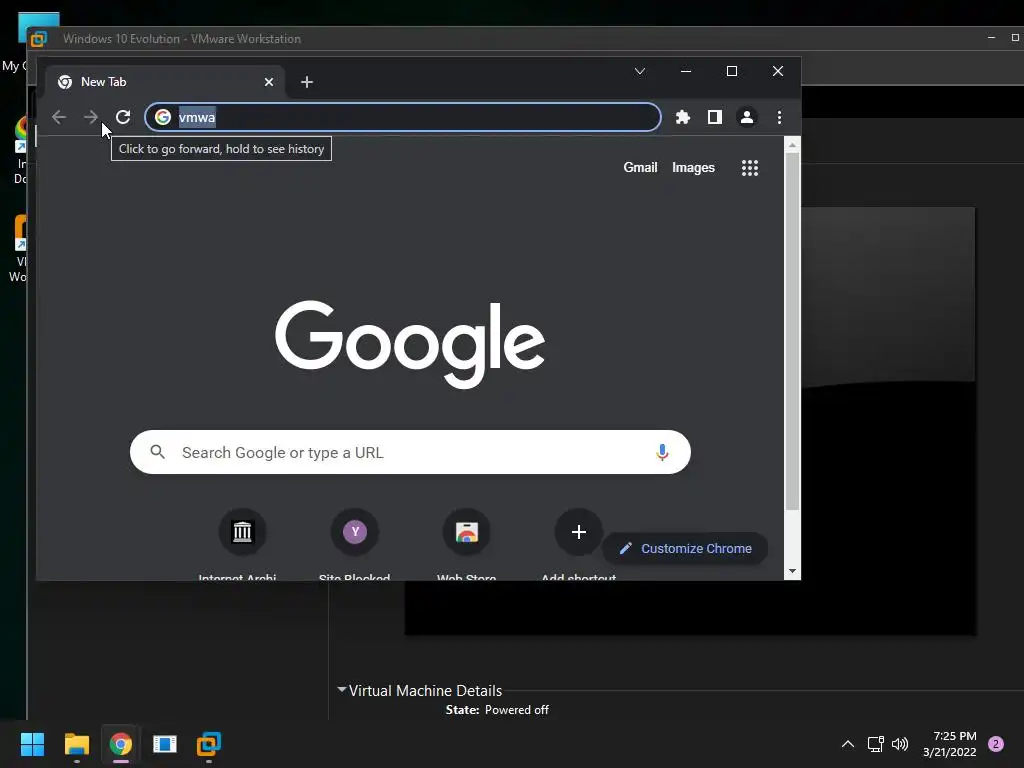Screen dimensions: 1024x768
Task: Click Add shortcut plus tile
Action: [578, 532]
